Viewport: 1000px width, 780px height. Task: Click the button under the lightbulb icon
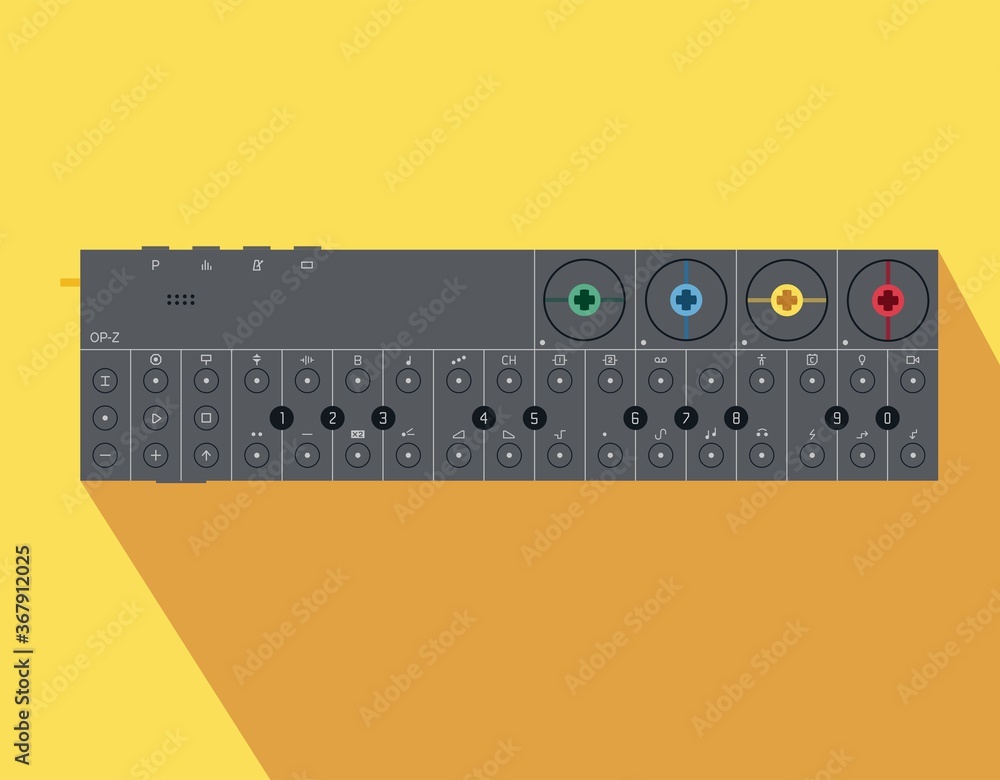862,381
